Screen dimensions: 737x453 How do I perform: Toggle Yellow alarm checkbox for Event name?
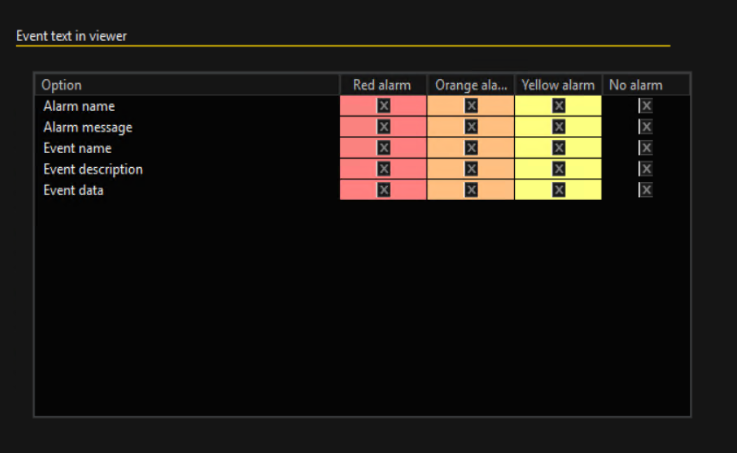[558, 148]
